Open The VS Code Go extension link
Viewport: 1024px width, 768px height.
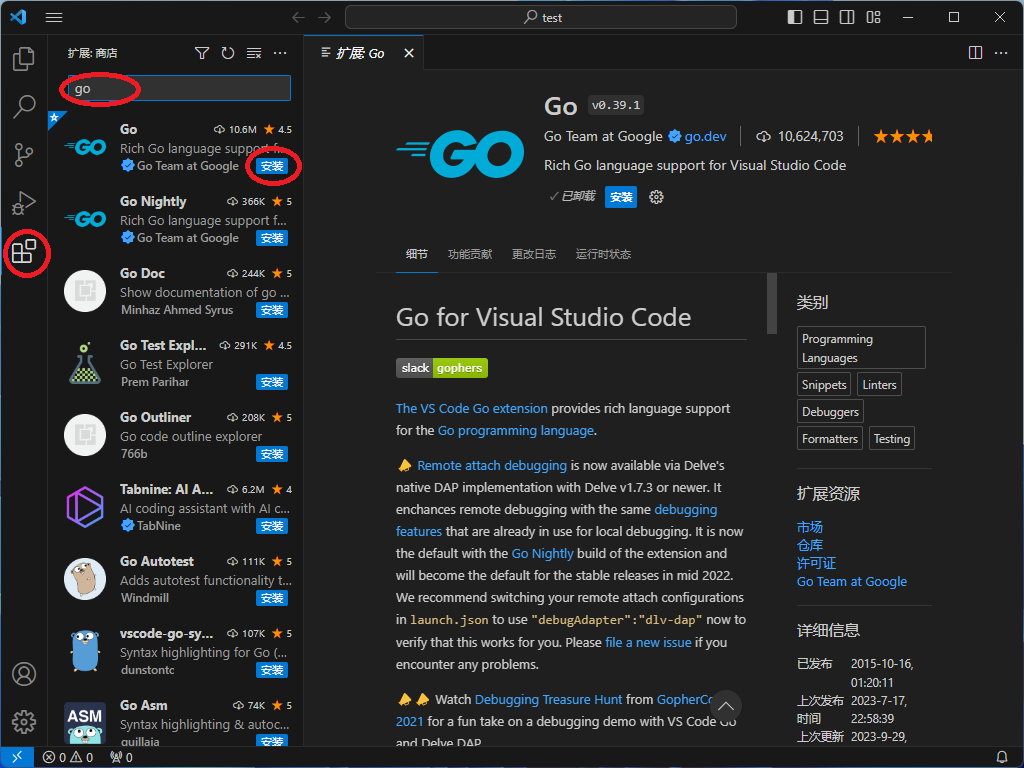click(x=472, y=409)
